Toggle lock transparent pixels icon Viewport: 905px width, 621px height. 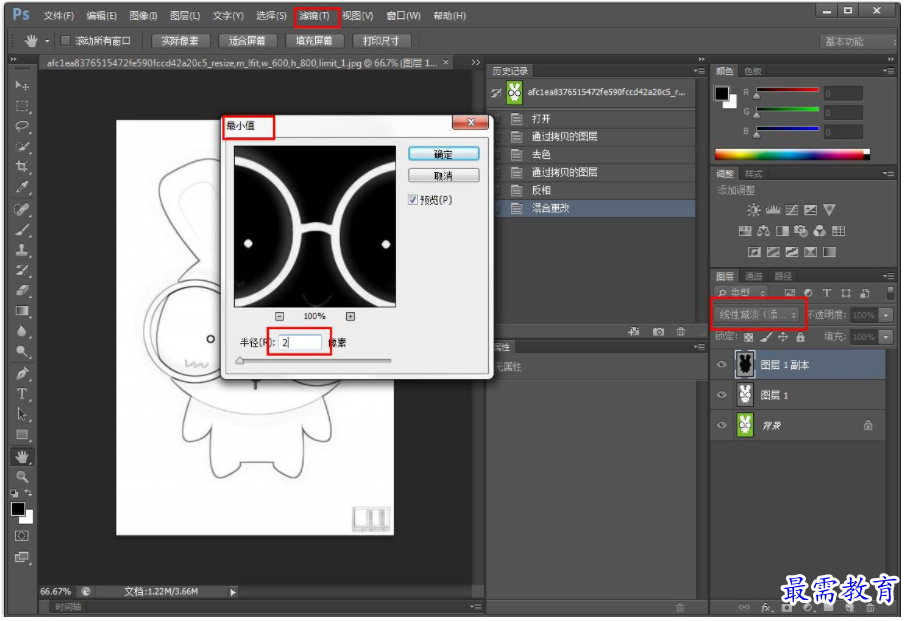[749, 337]
